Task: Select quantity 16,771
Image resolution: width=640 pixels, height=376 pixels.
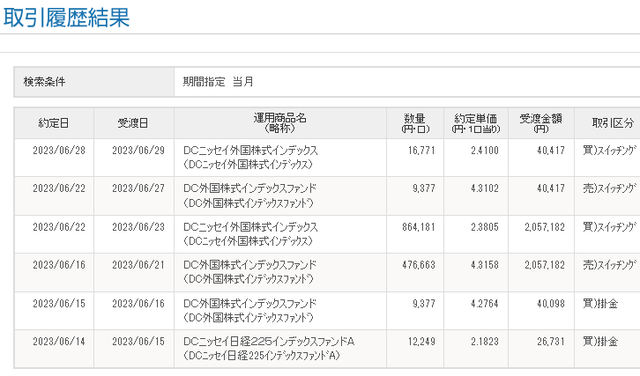Action: click(x=422, y=150)
